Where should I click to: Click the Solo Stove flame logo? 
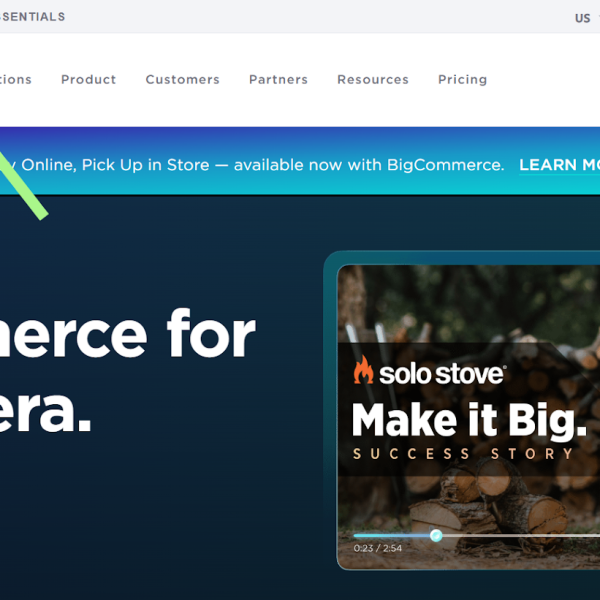363,370
